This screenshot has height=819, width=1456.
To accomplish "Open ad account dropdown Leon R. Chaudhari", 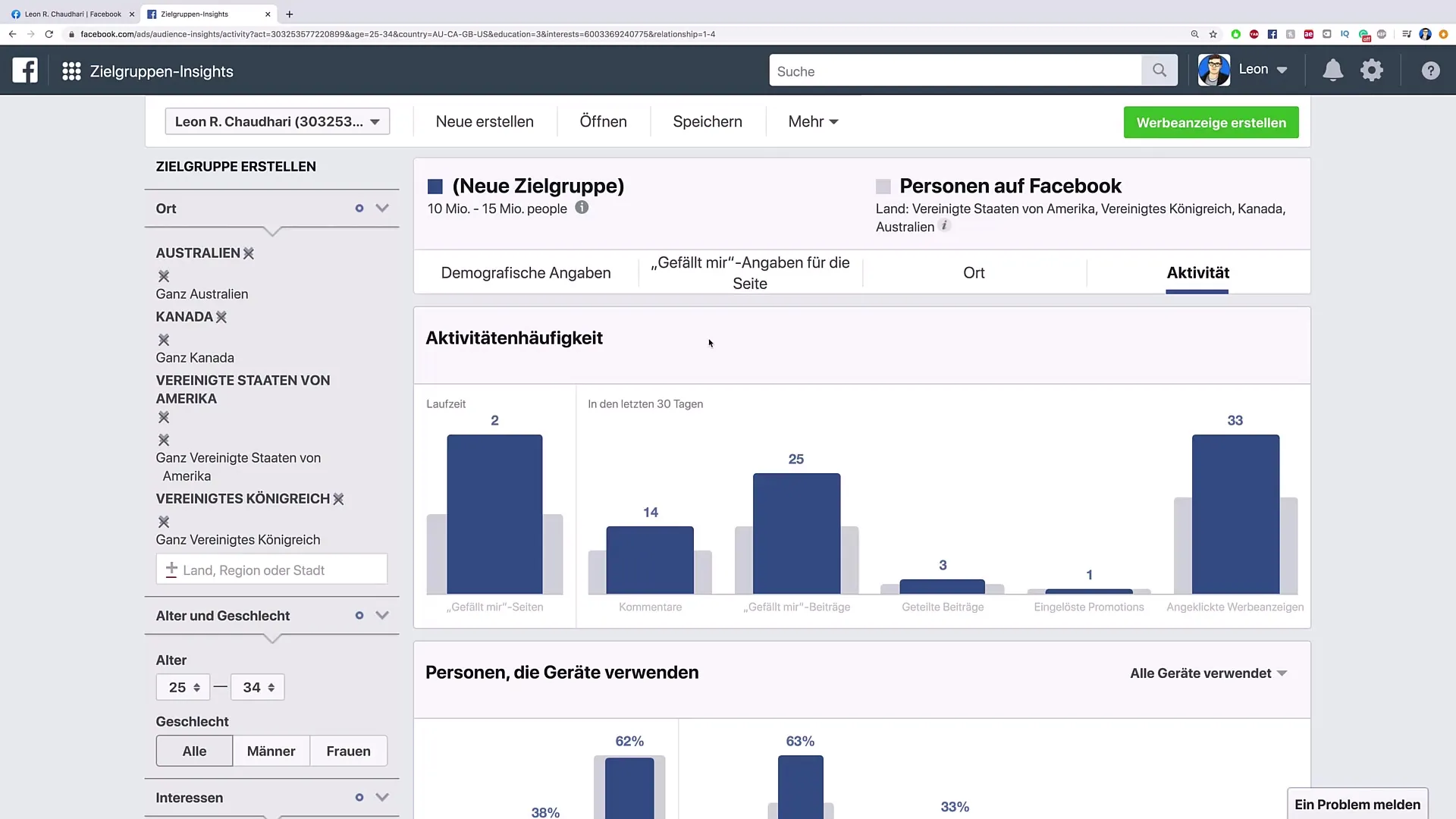I will [x=278, y=121].
